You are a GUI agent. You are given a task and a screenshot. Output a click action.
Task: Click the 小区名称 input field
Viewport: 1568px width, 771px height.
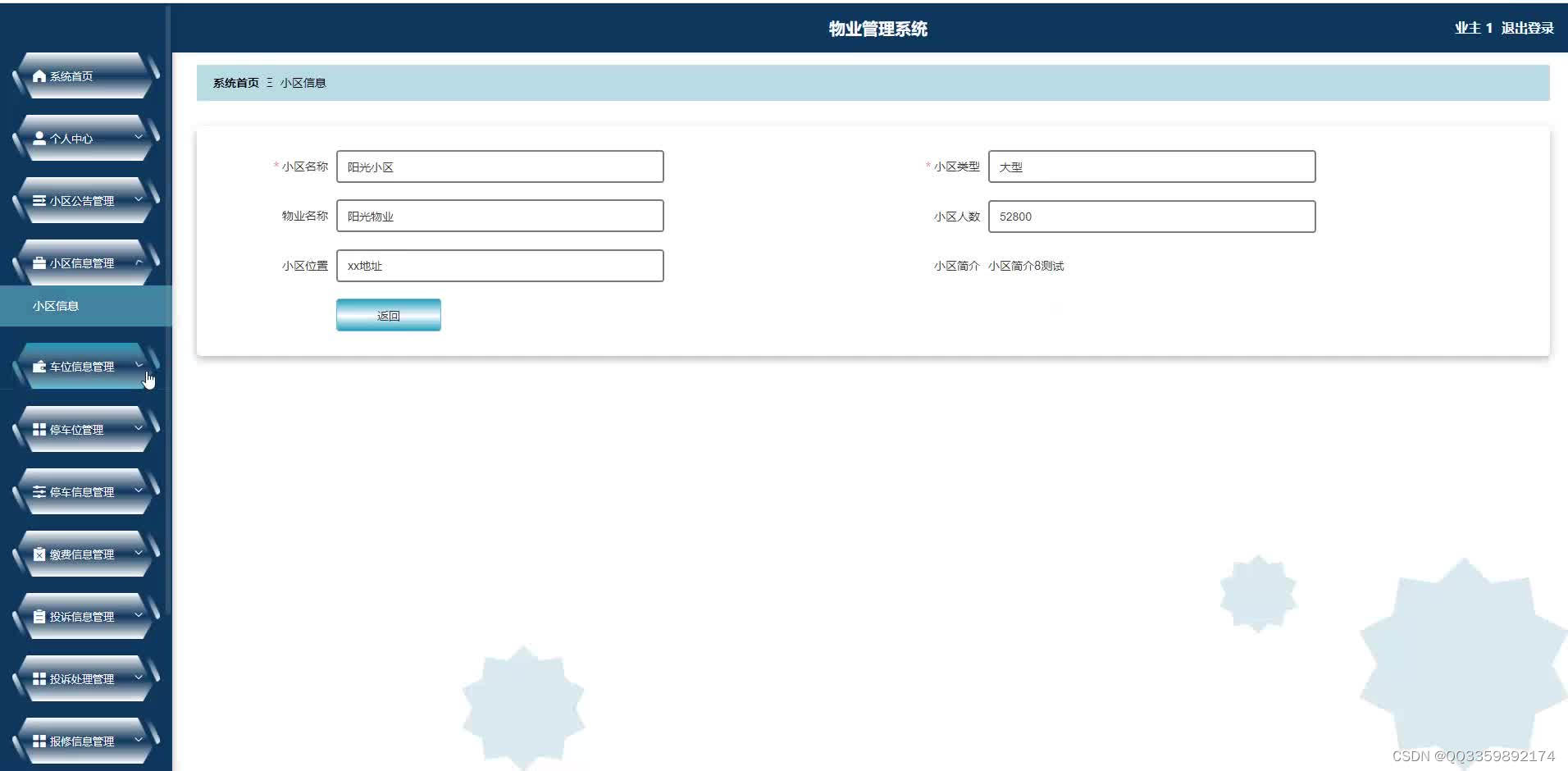(500, 167)
